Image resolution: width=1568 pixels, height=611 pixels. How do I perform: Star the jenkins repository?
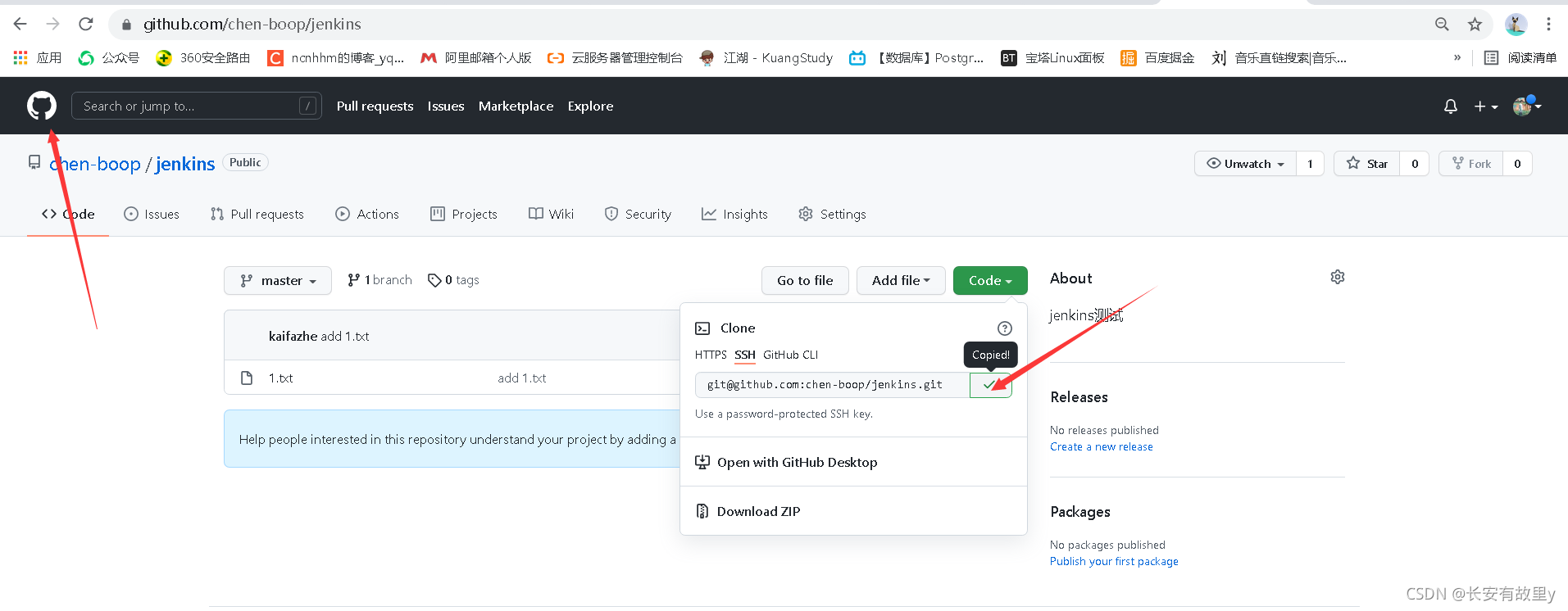(x=1366, y=164)
